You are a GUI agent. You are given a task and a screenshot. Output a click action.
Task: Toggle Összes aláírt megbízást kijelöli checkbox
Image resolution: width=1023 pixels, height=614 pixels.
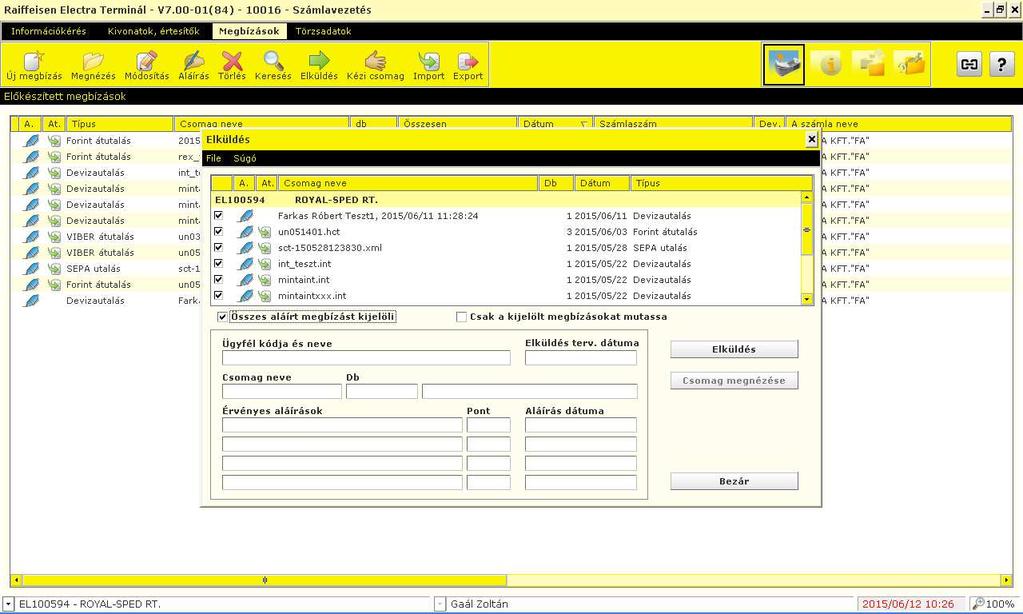point(222,317)
